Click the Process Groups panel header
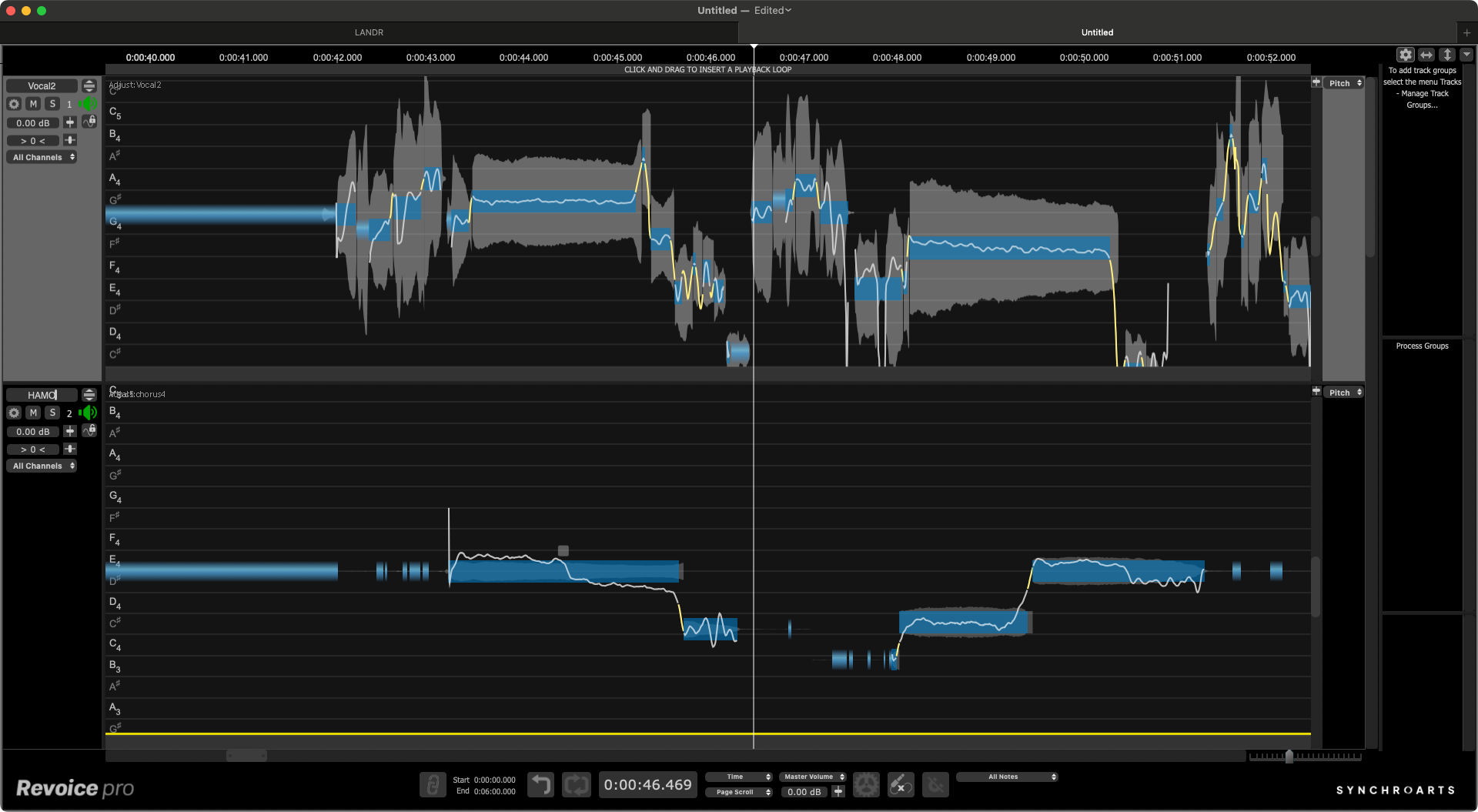Image resolution: width=1478 pixels, height=812 pixels. coord(1422,346)
